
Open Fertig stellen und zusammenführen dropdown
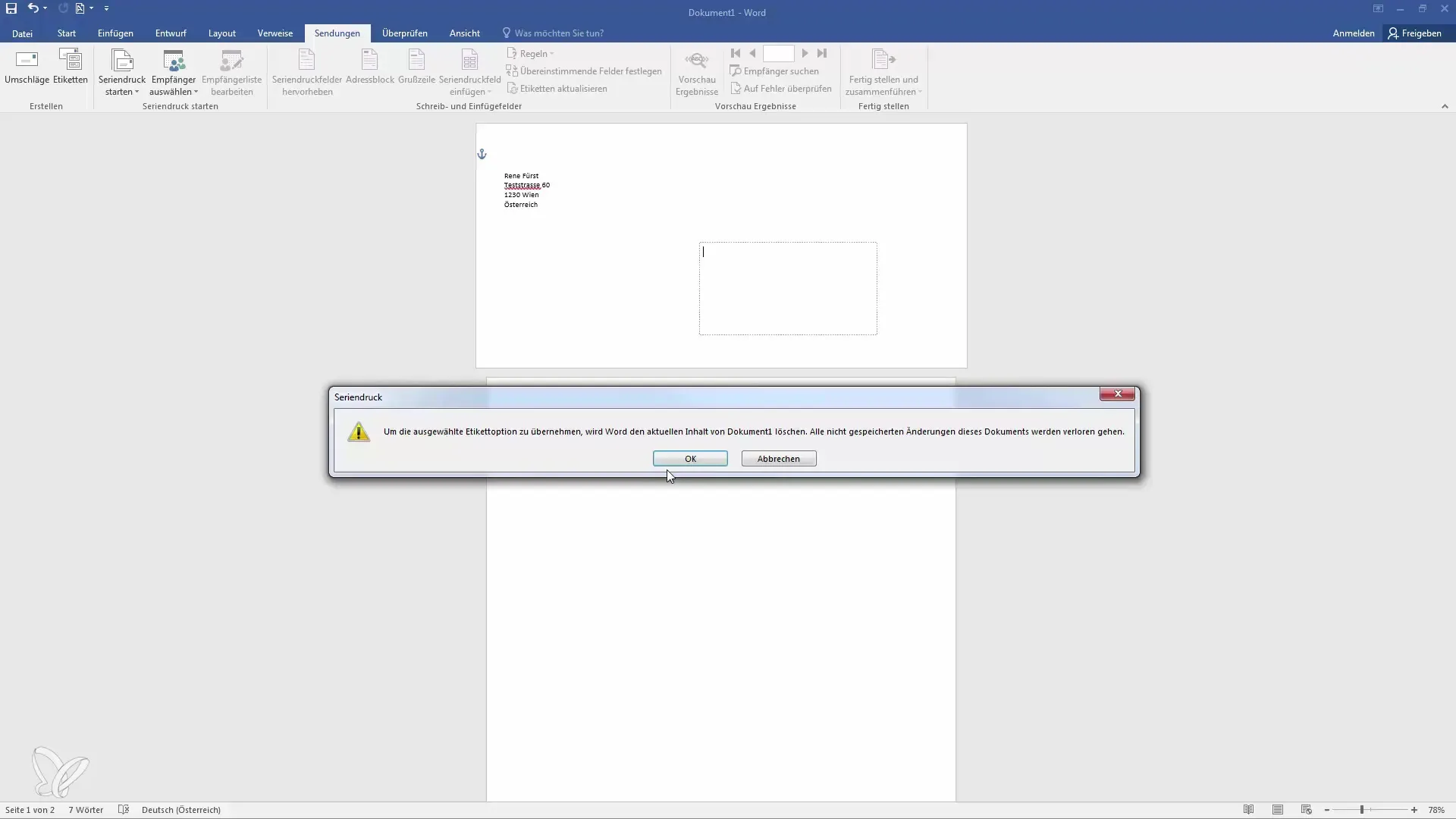point(883,72)
